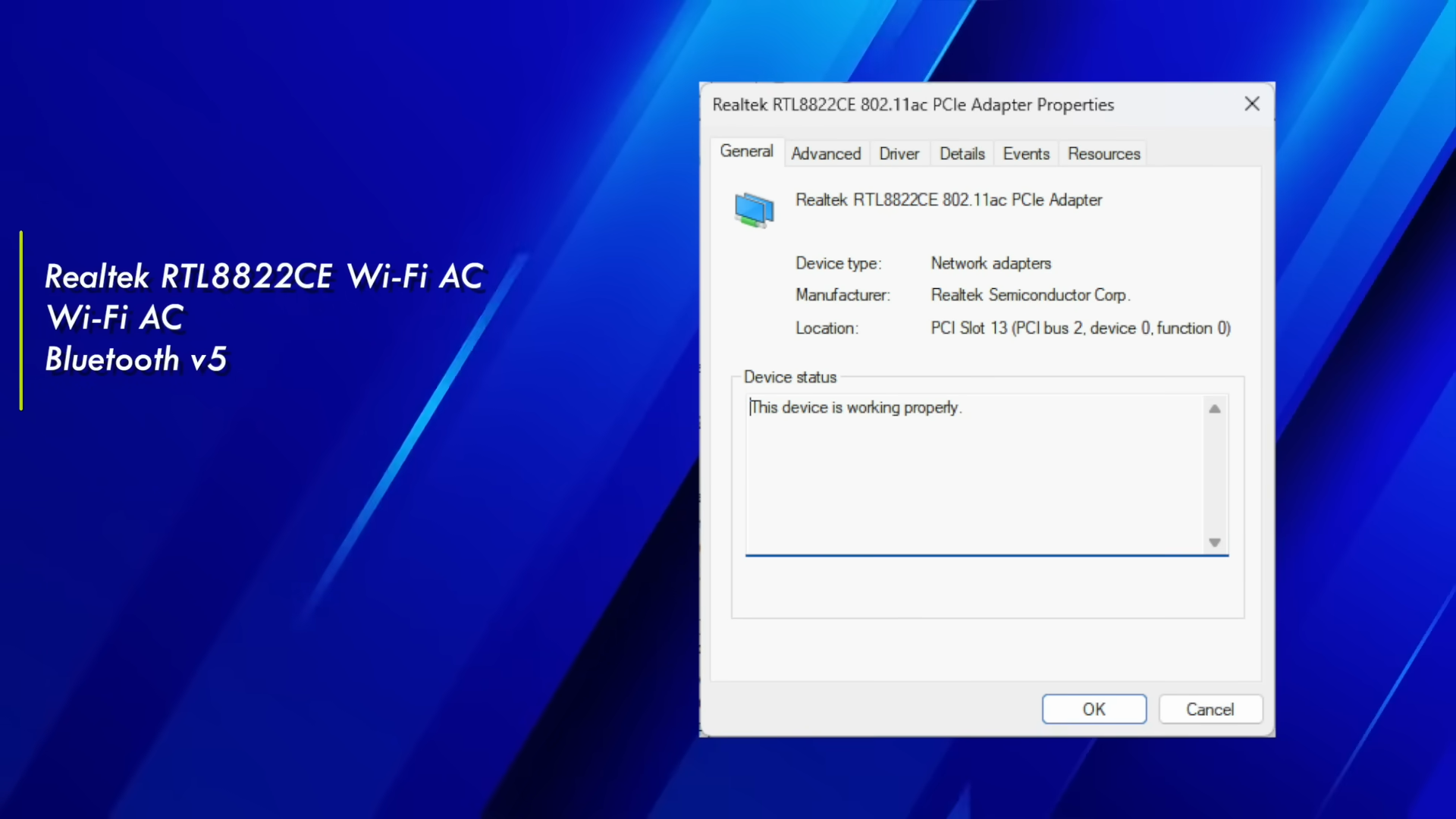Click the scroll up arrow in Device status
The height and width of the screenshot is (819, 1456).
pyautogui.click(x=1215, y=409)
